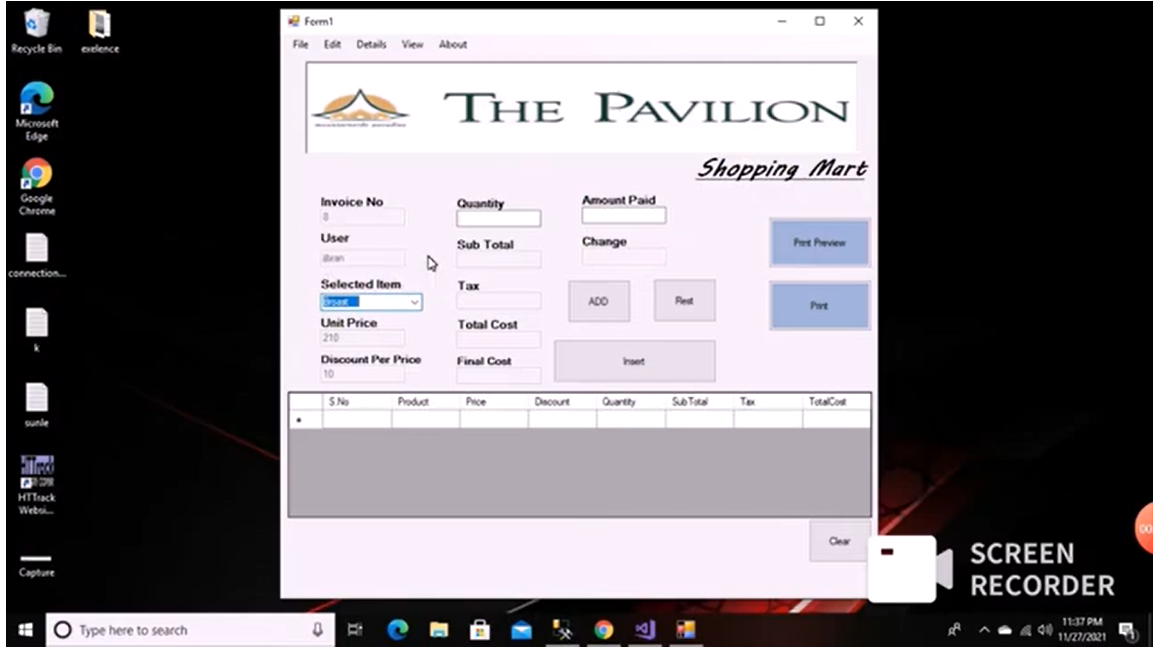Viewport: 1172px width, 647px height.
Task: Focus the Amount Paid input field
Action: click(623, 215)
